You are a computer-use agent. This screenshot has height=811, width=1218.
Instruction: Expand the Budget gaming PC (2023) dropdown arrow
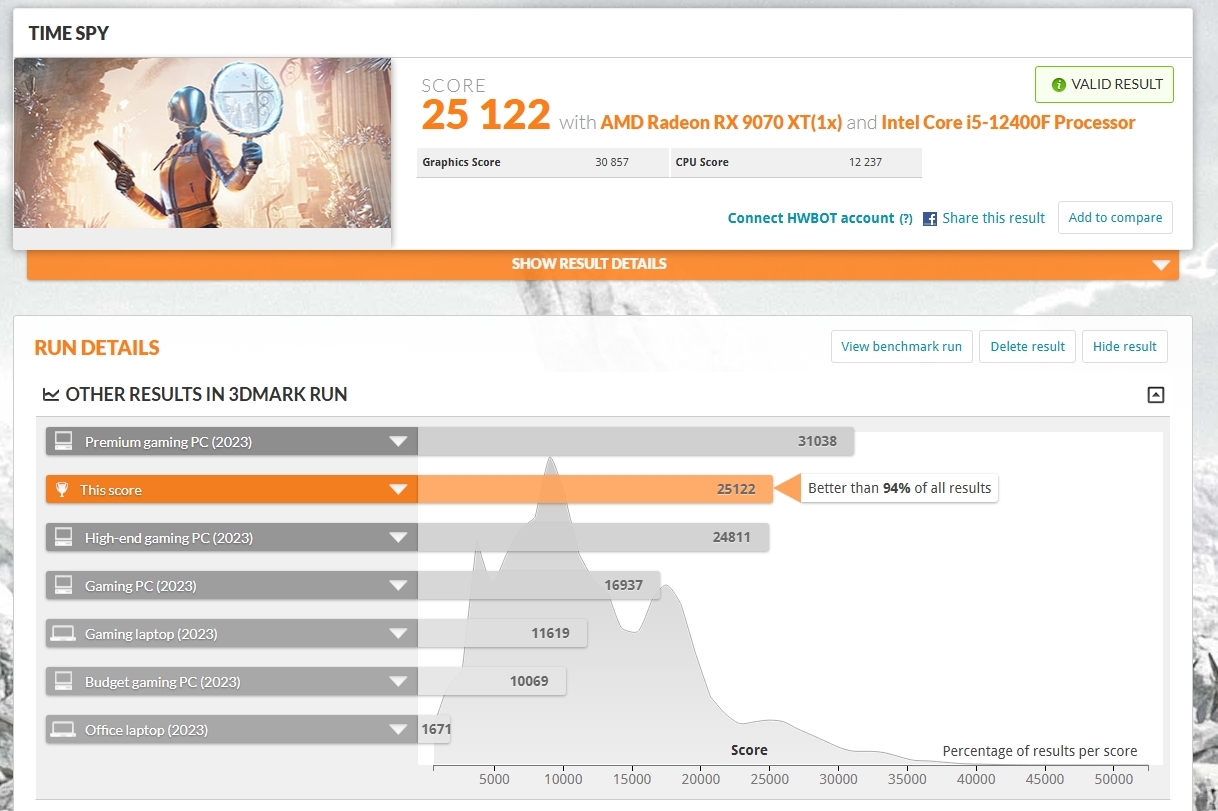[x=398, y=682]
